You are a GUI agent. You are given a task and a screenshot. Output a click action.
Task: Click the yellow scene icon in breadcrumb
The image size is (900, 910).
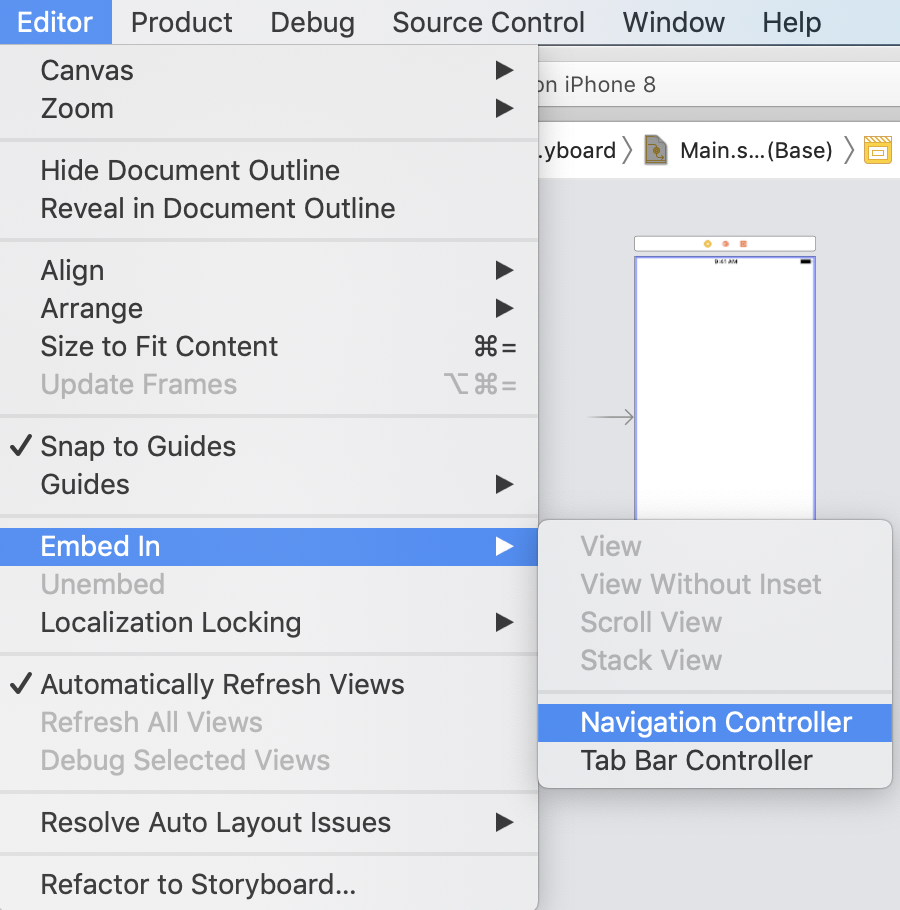tap(877, 150)
